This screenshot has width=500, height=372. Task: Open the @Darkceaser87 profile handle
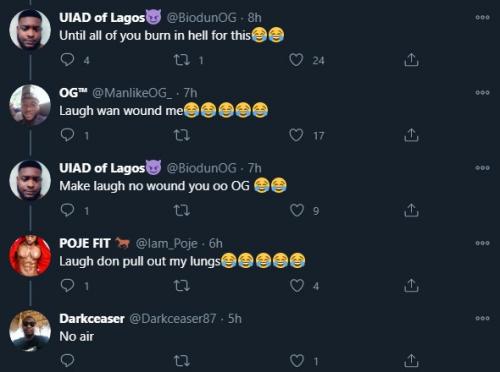[172, 319]
